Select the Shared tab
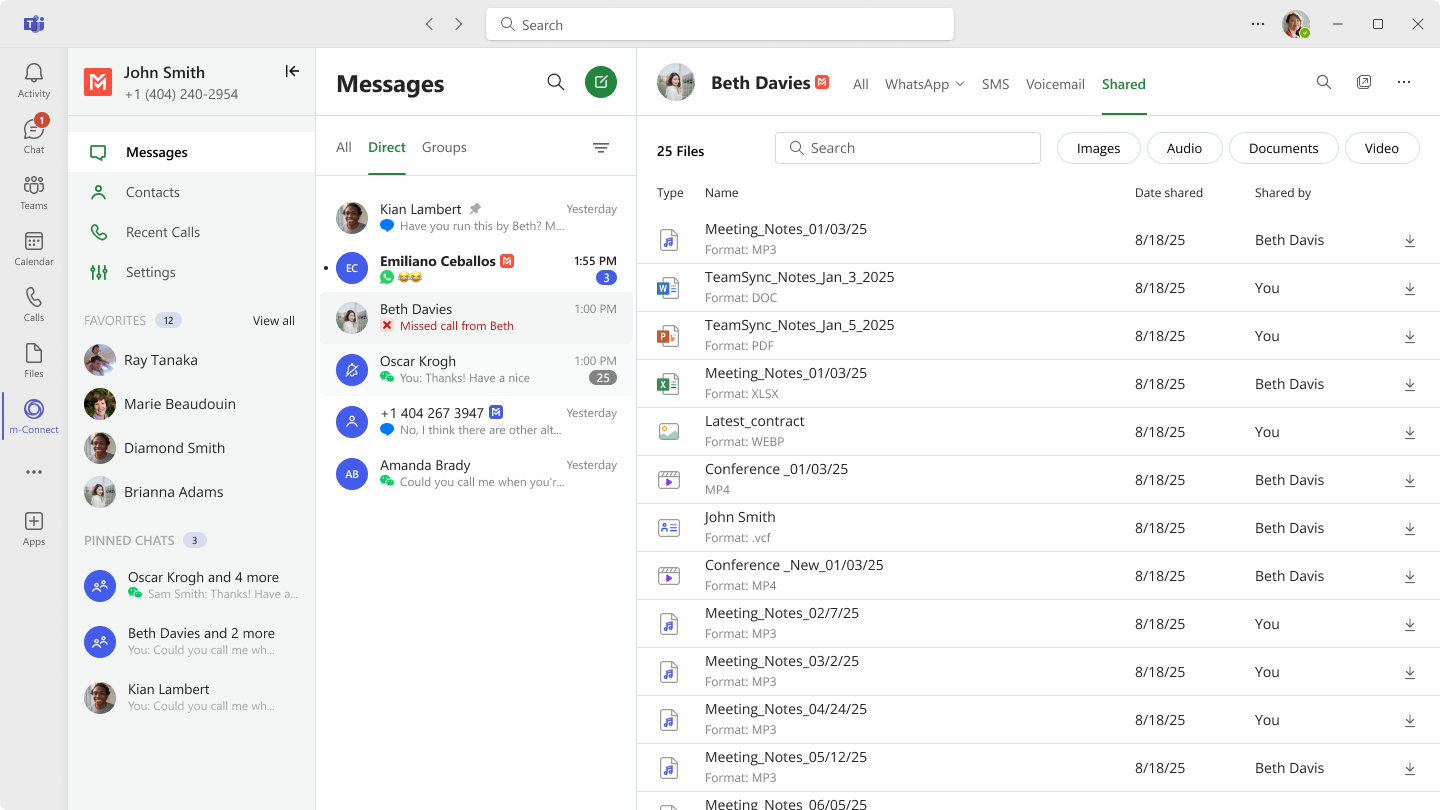 1124,84
